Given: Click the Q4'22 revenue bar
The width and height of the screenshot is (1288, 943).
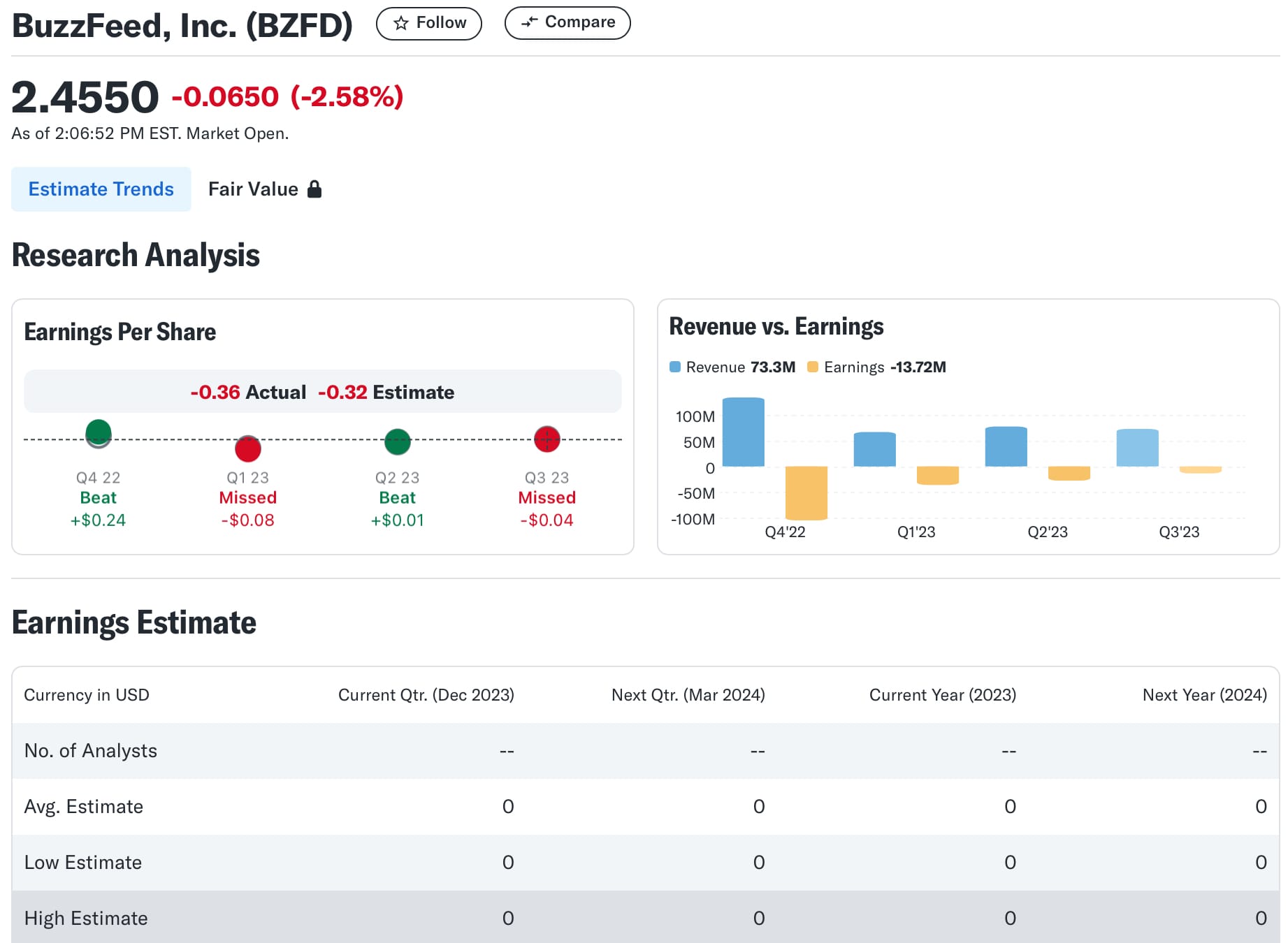Looking at the screenshot, I should [x=744, y=432].
